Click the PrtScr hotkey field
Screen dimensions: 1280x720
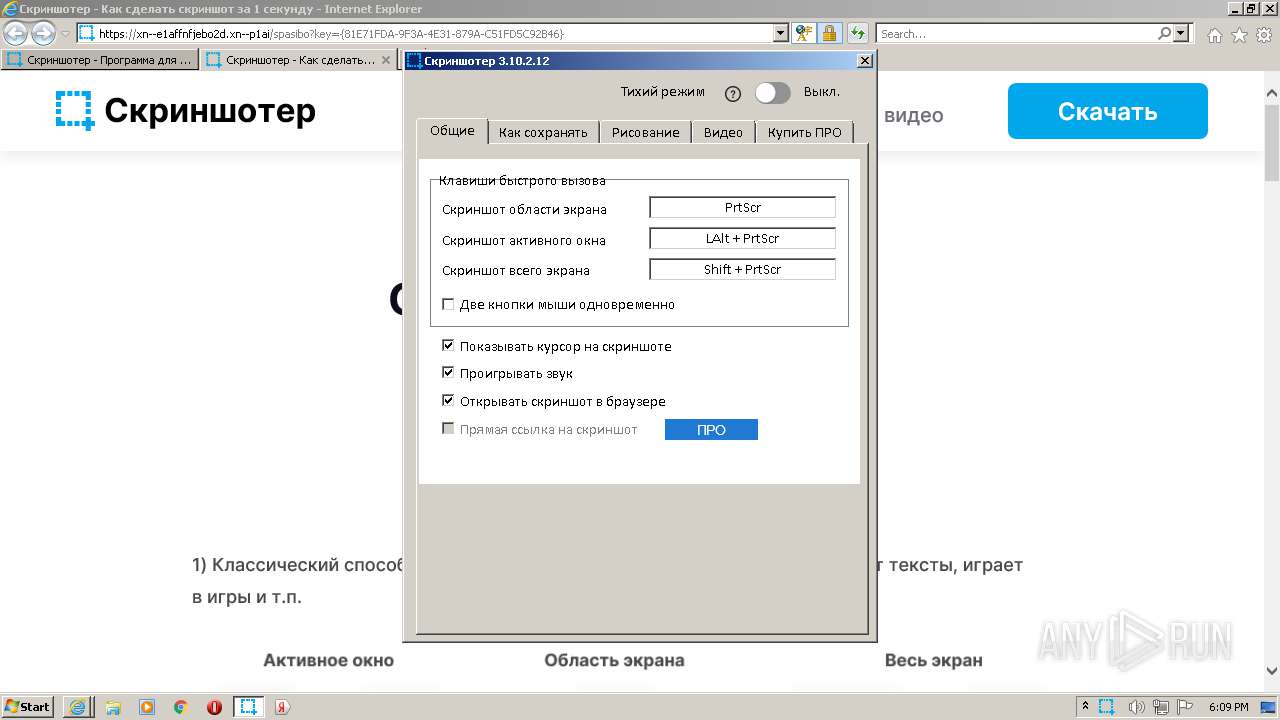742,207
